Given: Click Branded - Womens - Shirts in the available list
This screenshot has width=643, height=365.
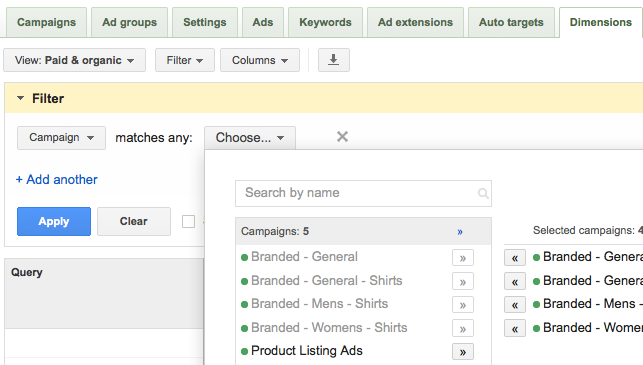Looking at the screenshot, I should pos(329,328).
